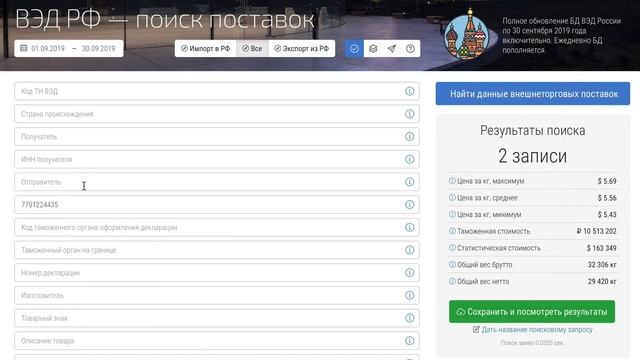Click the 32 306 кг gross weight value
Screen dimensions: 640x360
click(602, 264)
